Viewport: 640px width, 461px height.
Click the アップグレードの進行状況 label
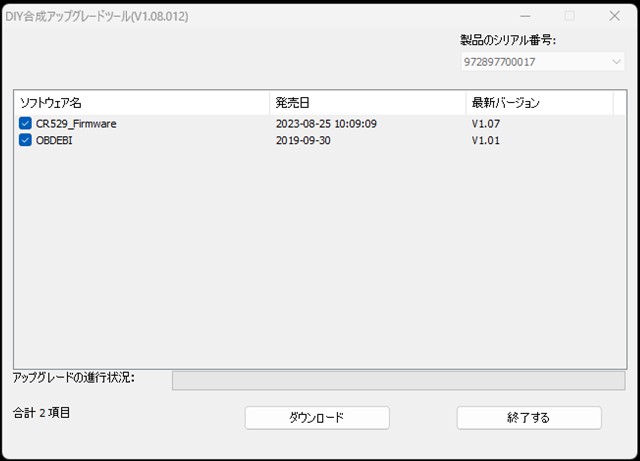click(x=74, y=378)
